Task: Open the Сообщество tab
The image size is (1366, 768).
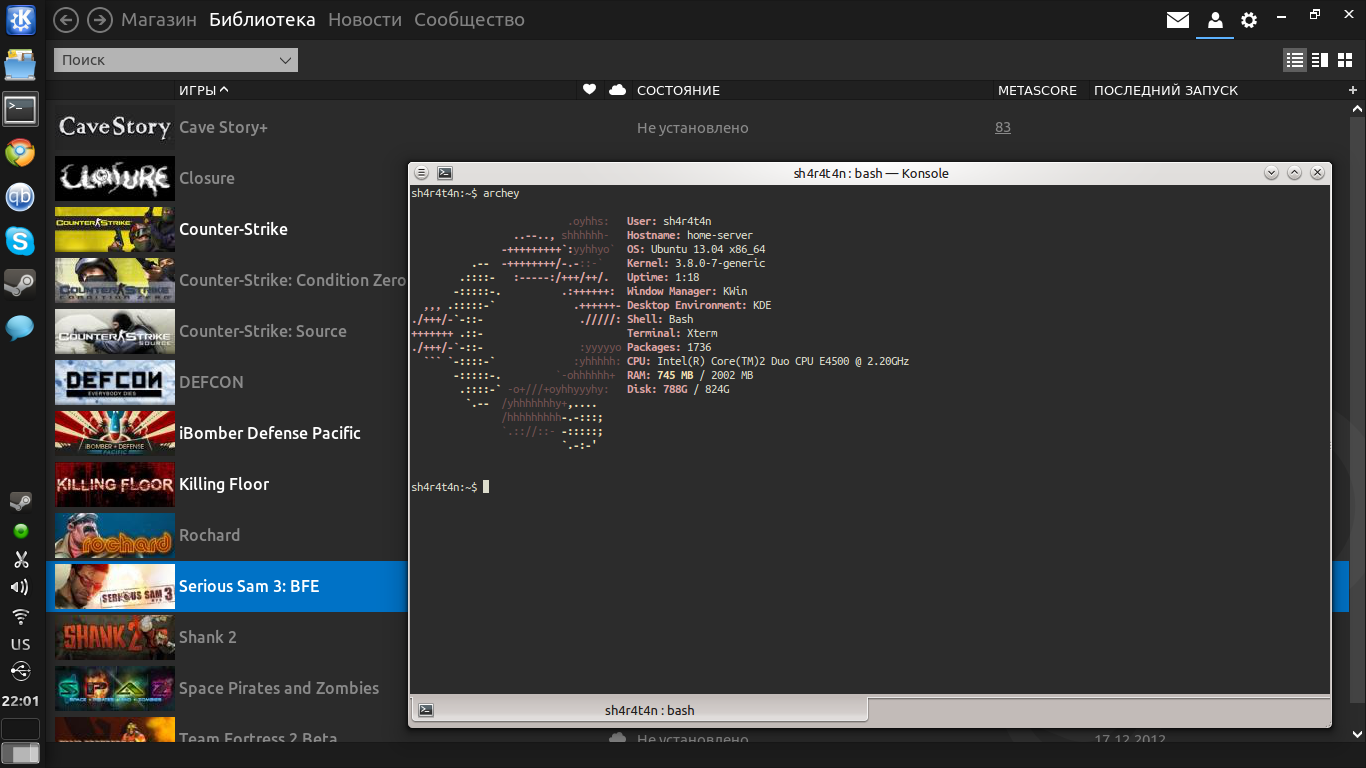Action: (x=469, y=20)
